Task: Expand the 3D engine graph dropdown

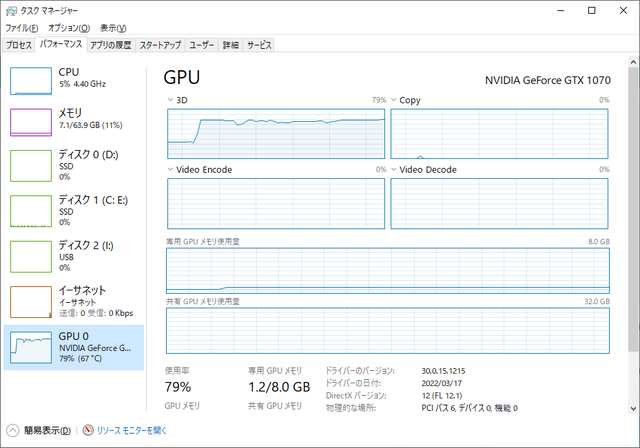Action: (170, 101)
